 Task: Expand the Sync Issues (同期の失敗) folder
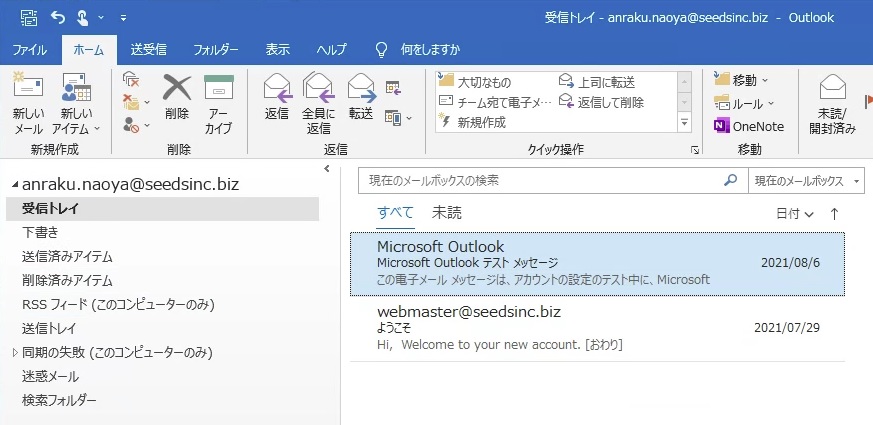(15, 353)
